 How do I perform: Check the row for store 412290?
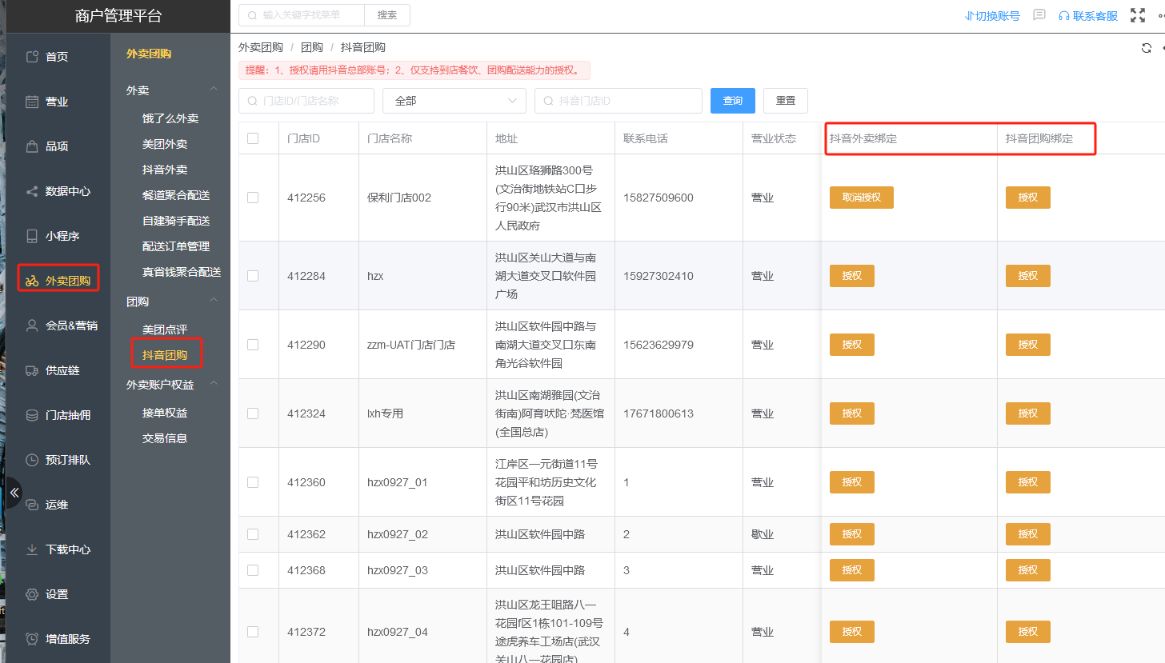[x=253, y=345]
